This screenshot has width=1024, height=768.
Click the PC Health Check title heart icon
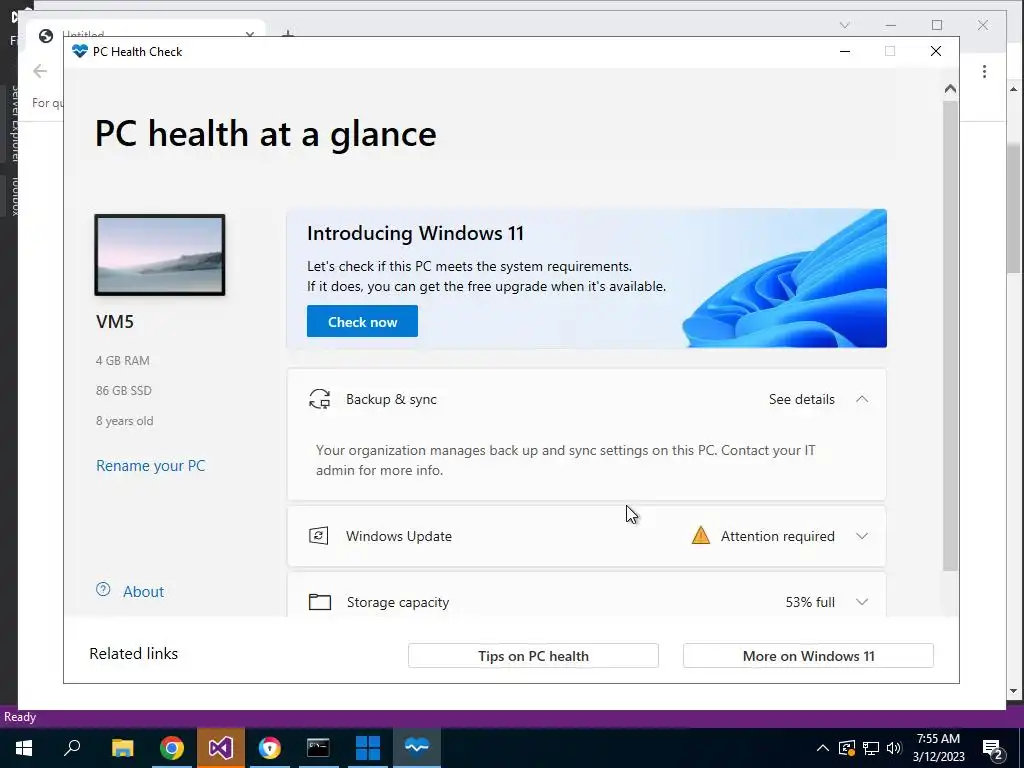(x=80, y=51)
